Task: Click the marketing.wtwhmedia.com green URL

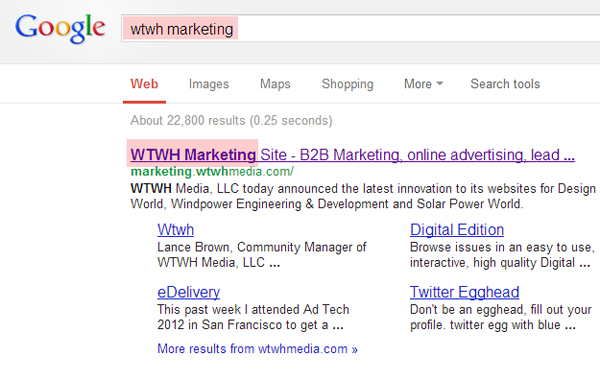Action: tap(212, 171)
